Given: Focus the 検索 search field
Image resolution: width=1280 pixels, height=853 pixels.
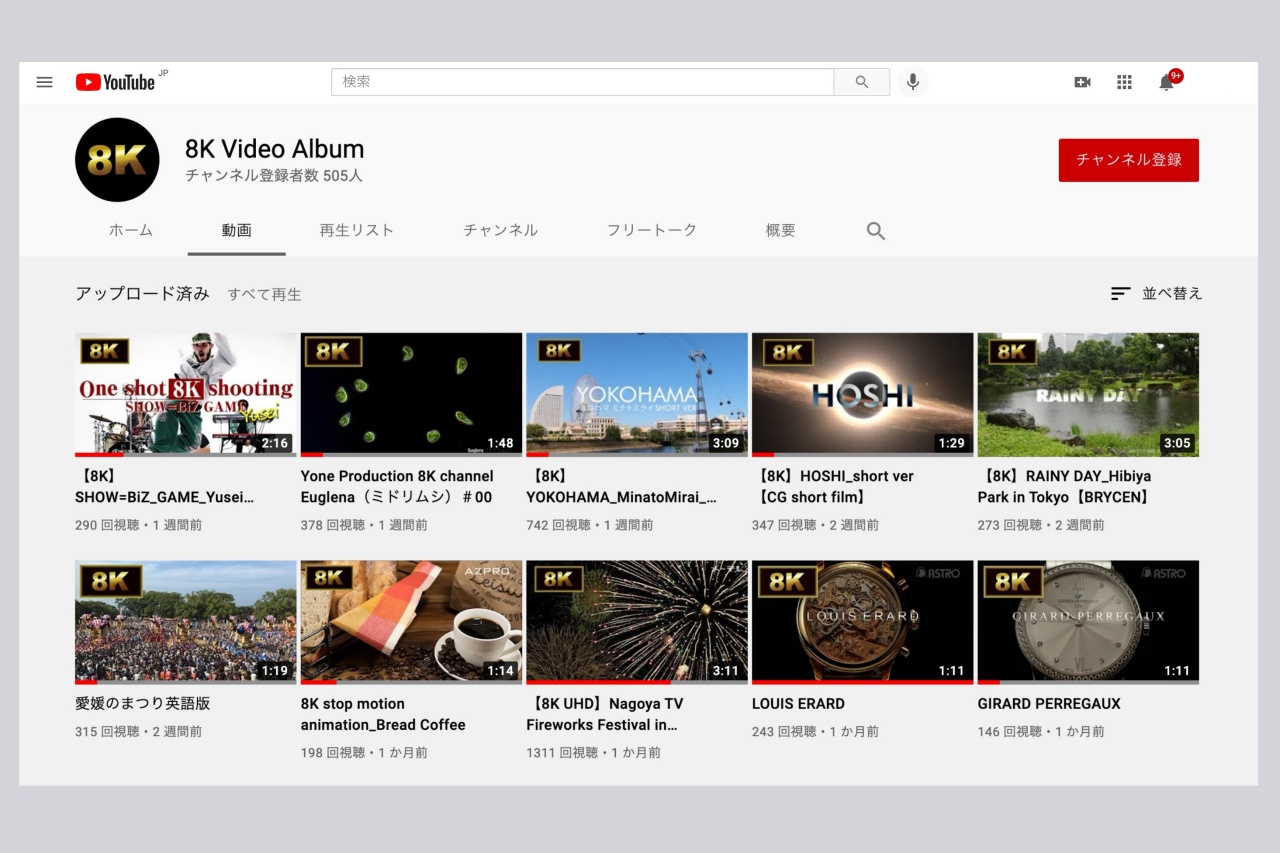Looking at the screenshot, I should tap(582, 82).
